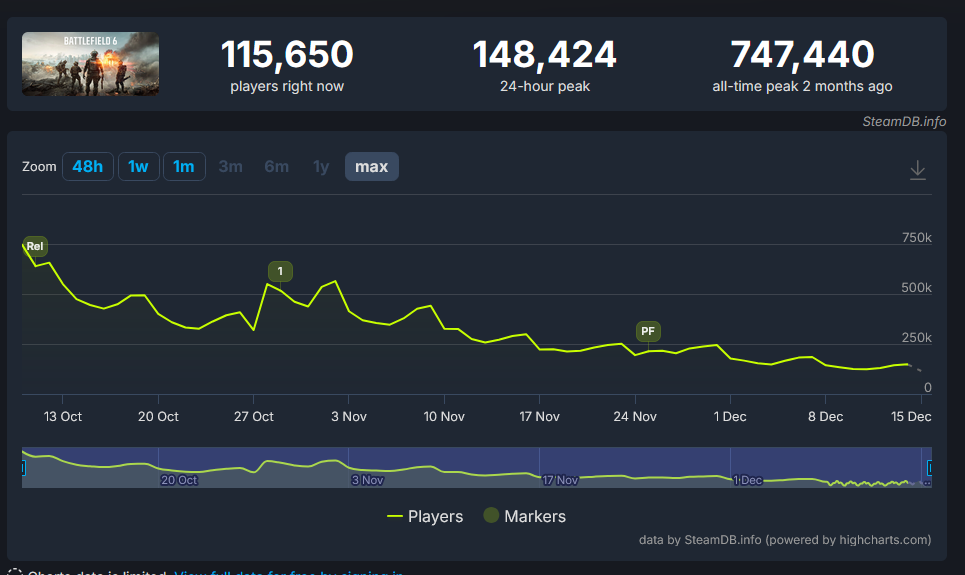Select the 1y zoom range
Viewport: 965px width, 575px height.
click(321, 166)
